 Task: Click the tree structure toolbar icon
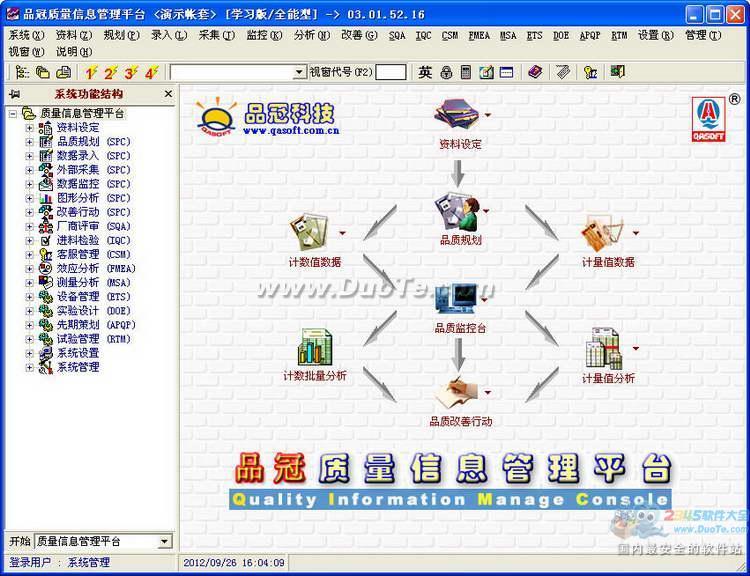[x=22, y=72]
